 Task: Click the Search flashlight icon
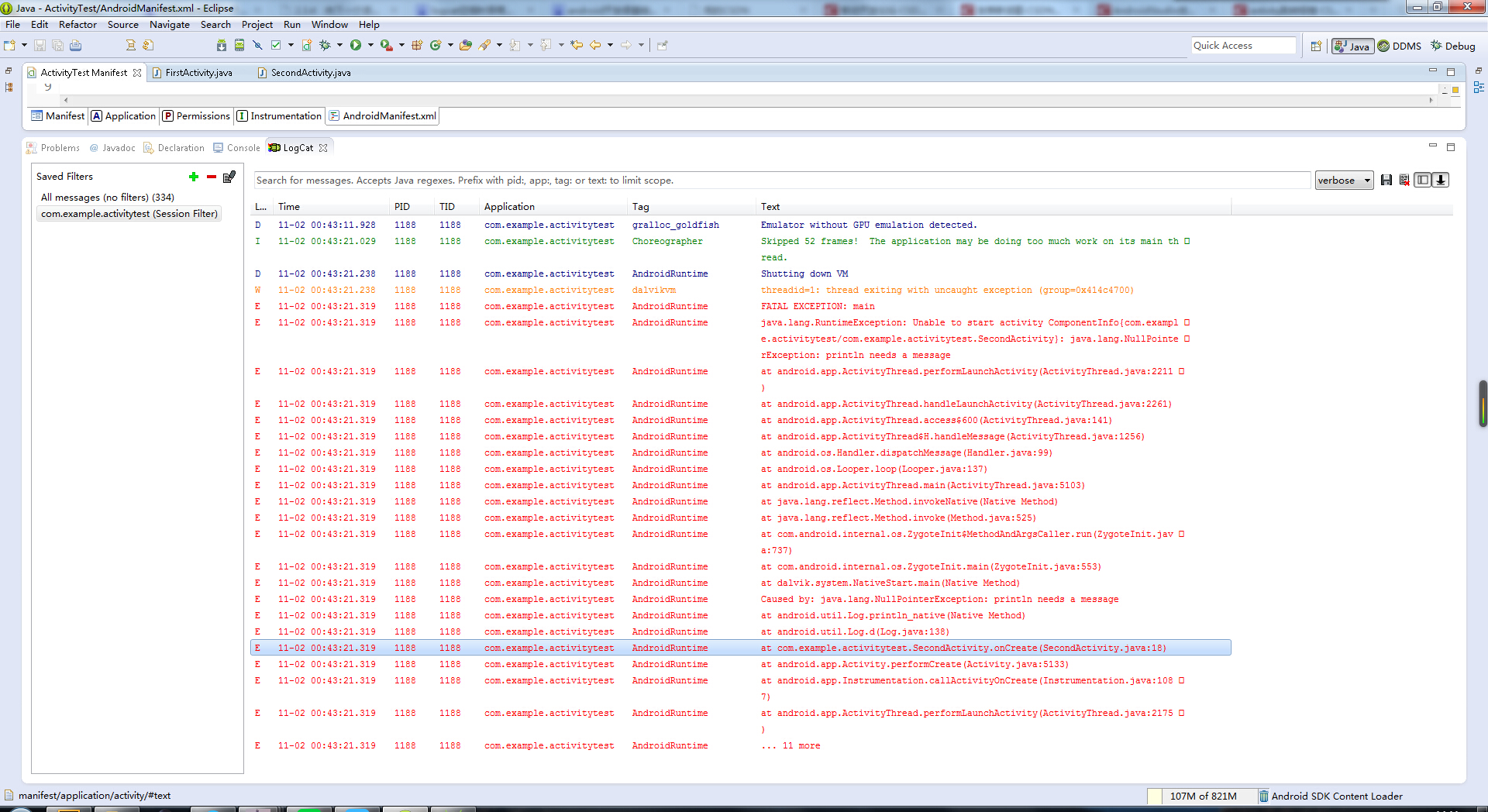[484, 46]
